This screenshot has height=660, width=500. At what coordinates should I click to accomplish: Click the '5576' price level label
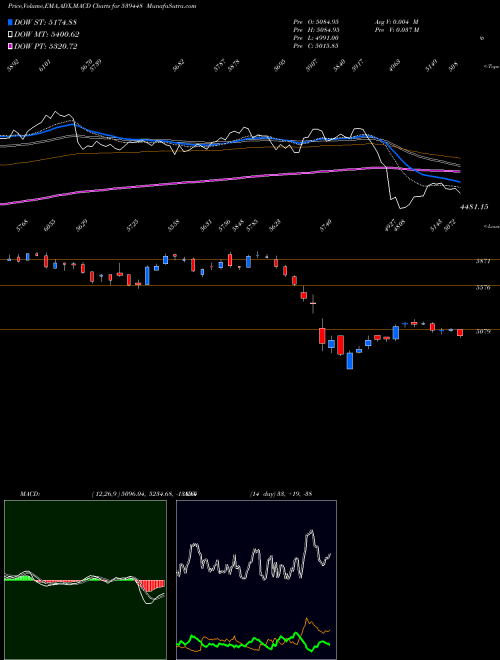point(483,288)
